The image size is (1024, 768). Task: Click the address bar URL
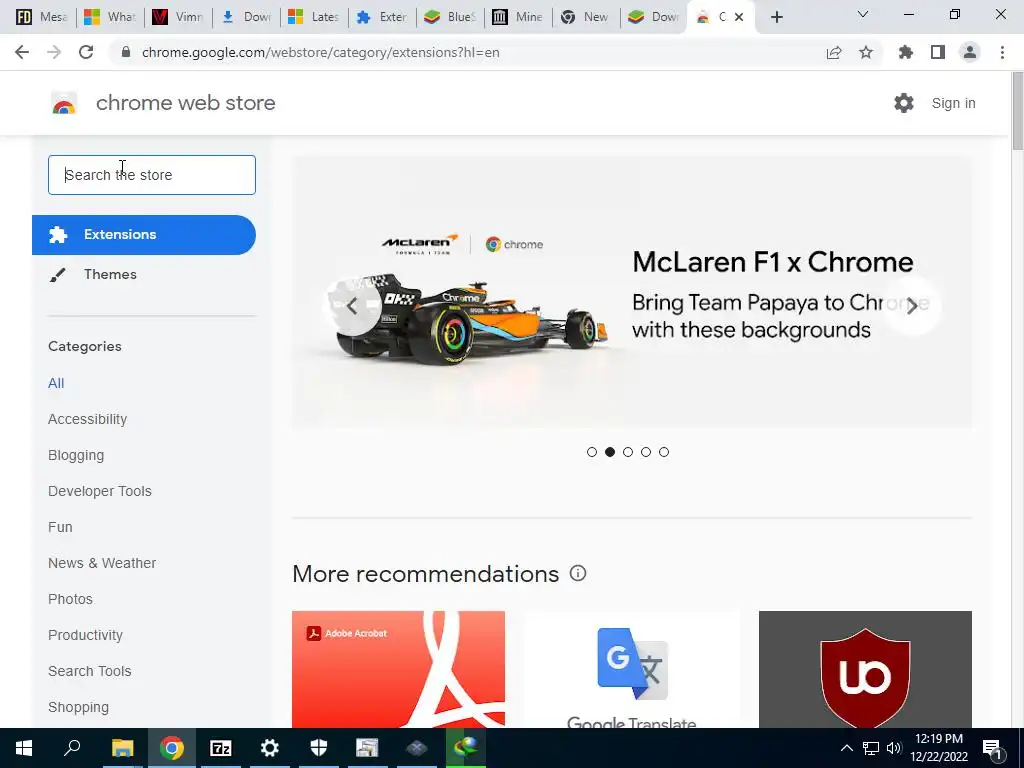[320, 52]
